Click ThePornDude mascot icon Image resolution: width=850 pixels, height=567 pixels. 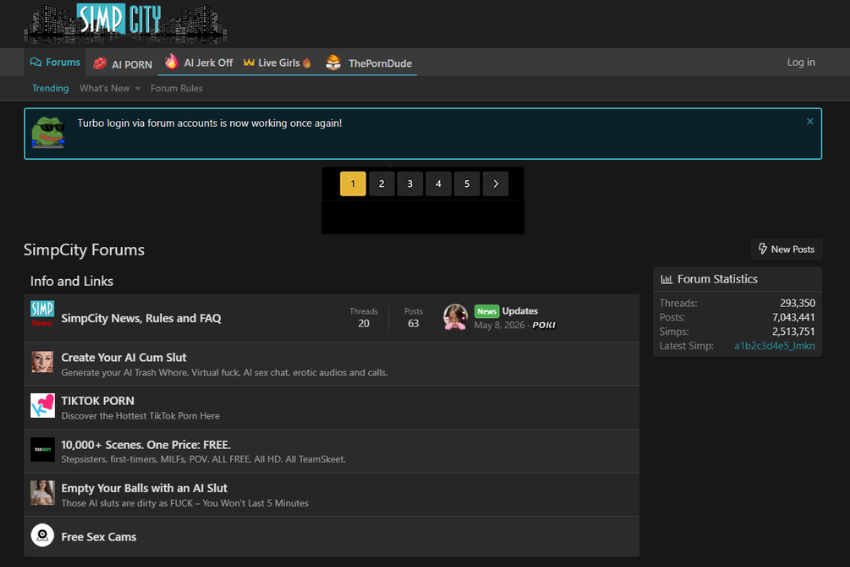(x=333, y=62)
